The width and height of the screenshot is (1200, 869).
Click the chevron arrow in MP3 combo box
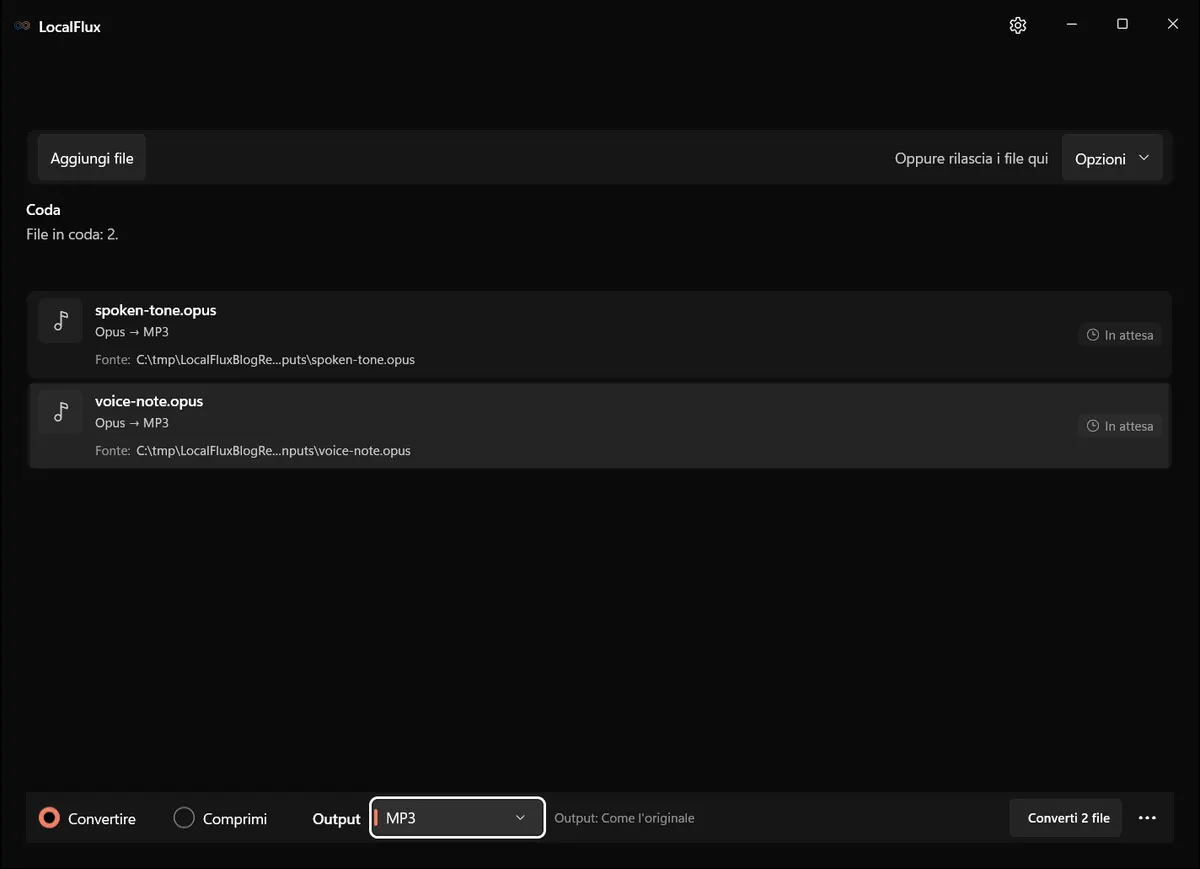click(x=520, y=818)
